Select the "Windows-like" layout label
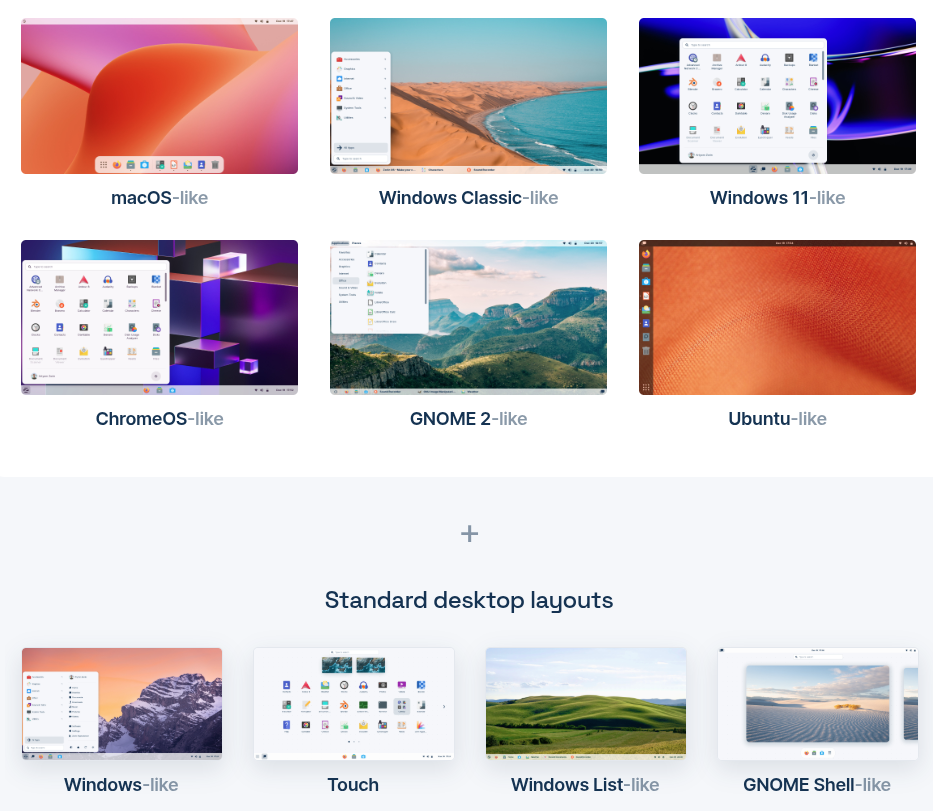Image resolution: width=933 pixels, height=811 pixels. pyautogui.click(x=121, y=785)
